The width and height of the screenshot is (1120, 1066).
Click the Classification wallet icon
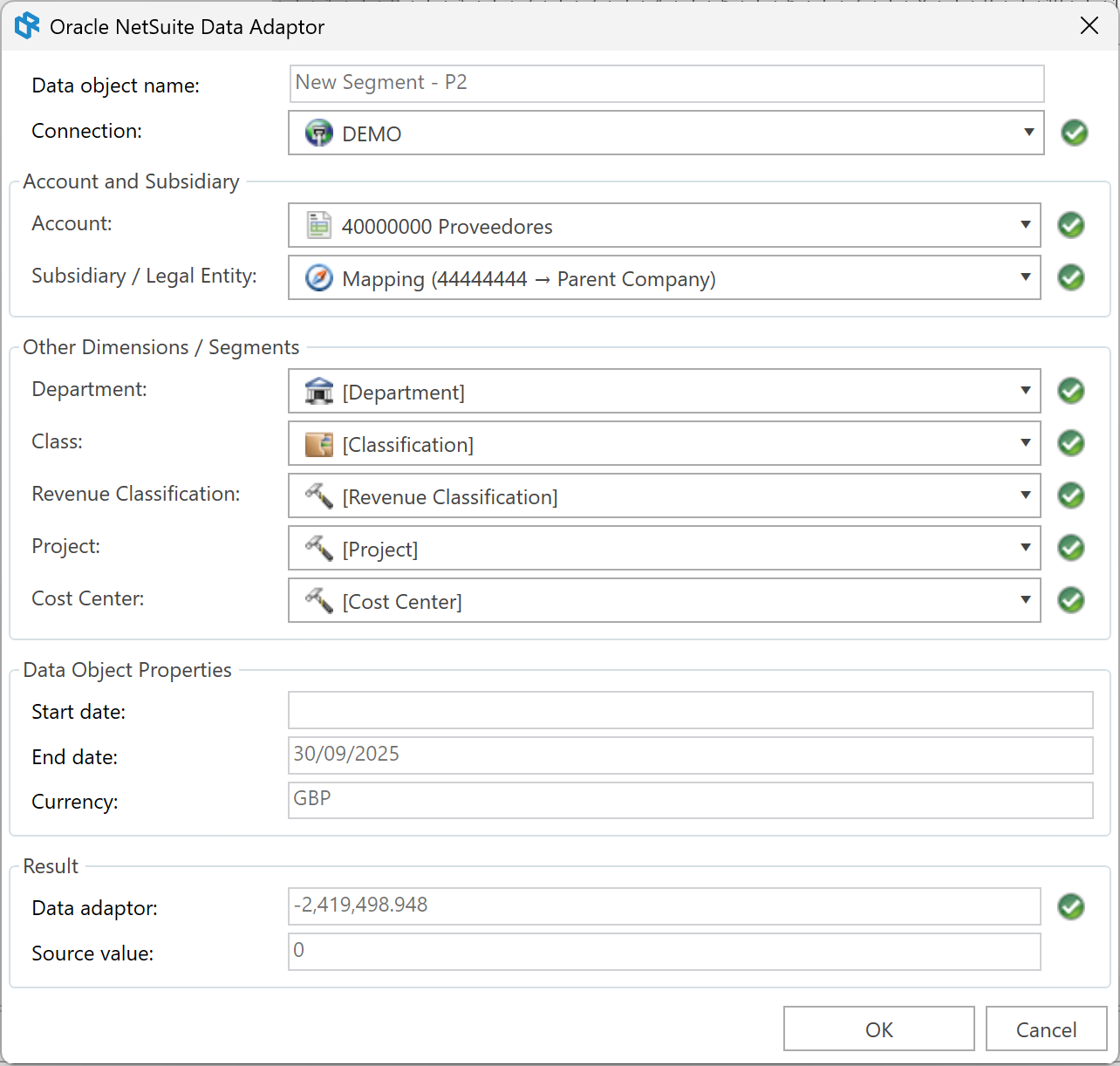click(319, 444)
